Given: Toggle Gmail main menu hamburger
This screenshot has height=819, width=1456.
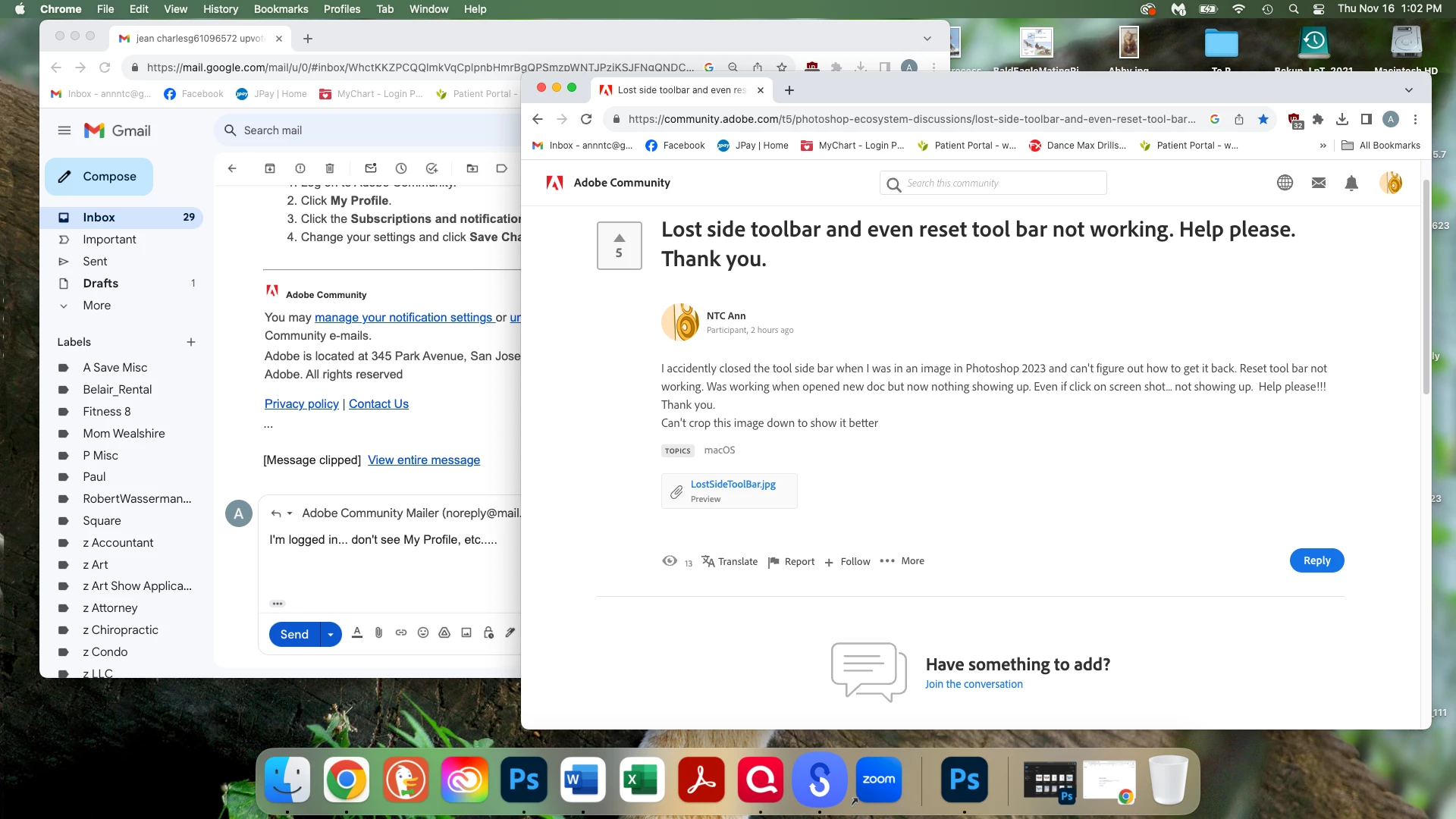Looking at the screenshot, I should tap(64, 130).
